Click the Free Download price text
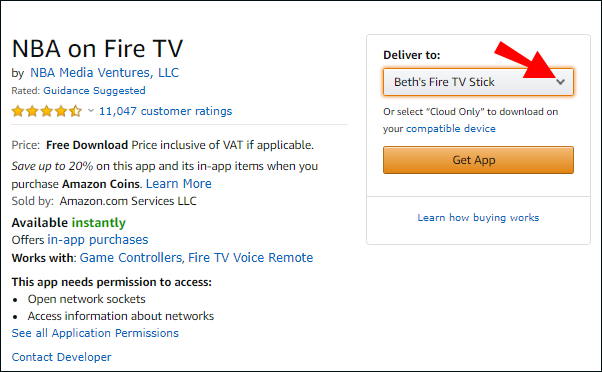 tap(87, 145)
